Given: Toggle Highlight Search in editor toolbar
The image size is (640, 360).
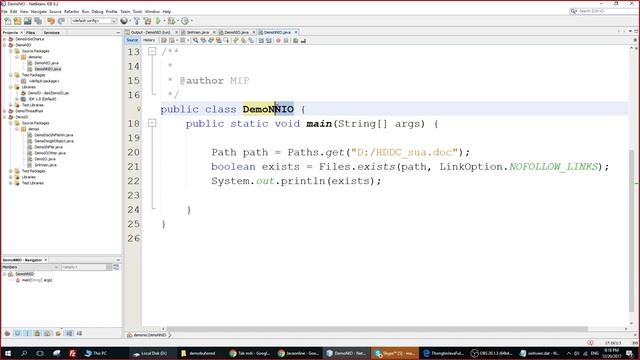Looking at the screenshot, I should point(218,40).
